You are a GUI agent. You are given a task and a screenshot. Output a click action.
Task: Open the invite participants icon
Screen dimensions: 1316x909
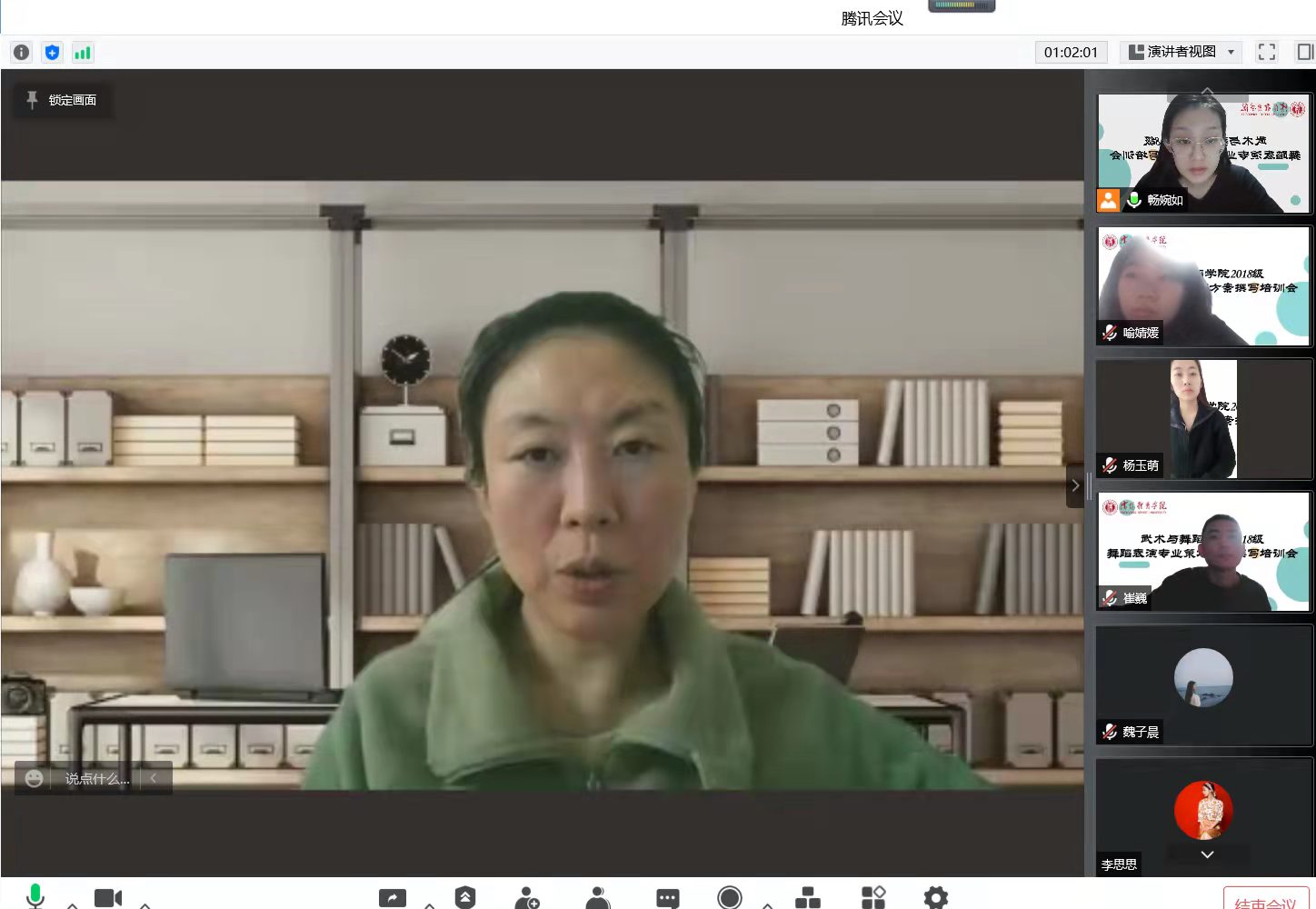527,897
